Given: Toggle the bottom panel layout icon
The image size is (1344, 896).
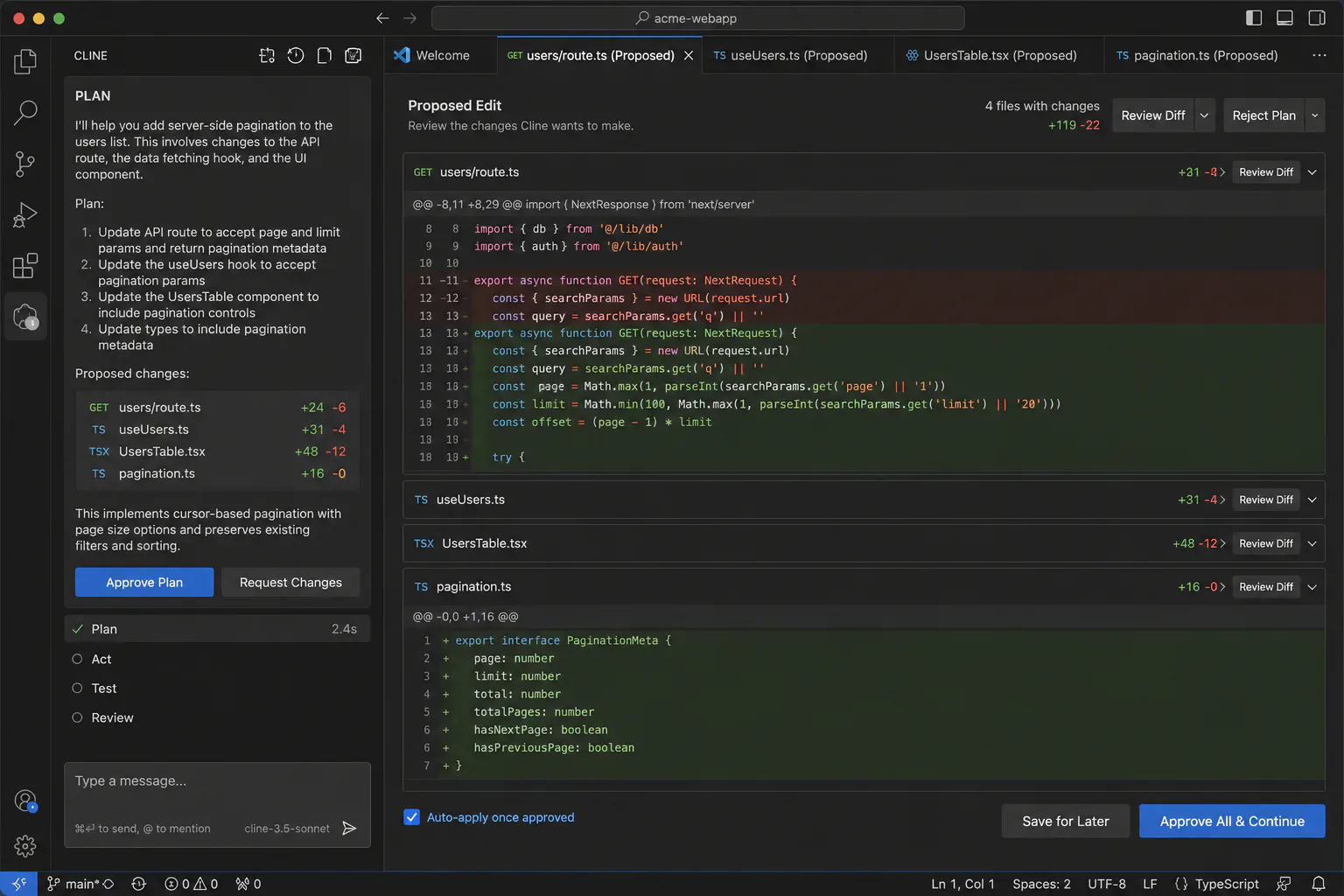Looking at the screenshot, I should pyautogui.click(x=1284, y=17).
